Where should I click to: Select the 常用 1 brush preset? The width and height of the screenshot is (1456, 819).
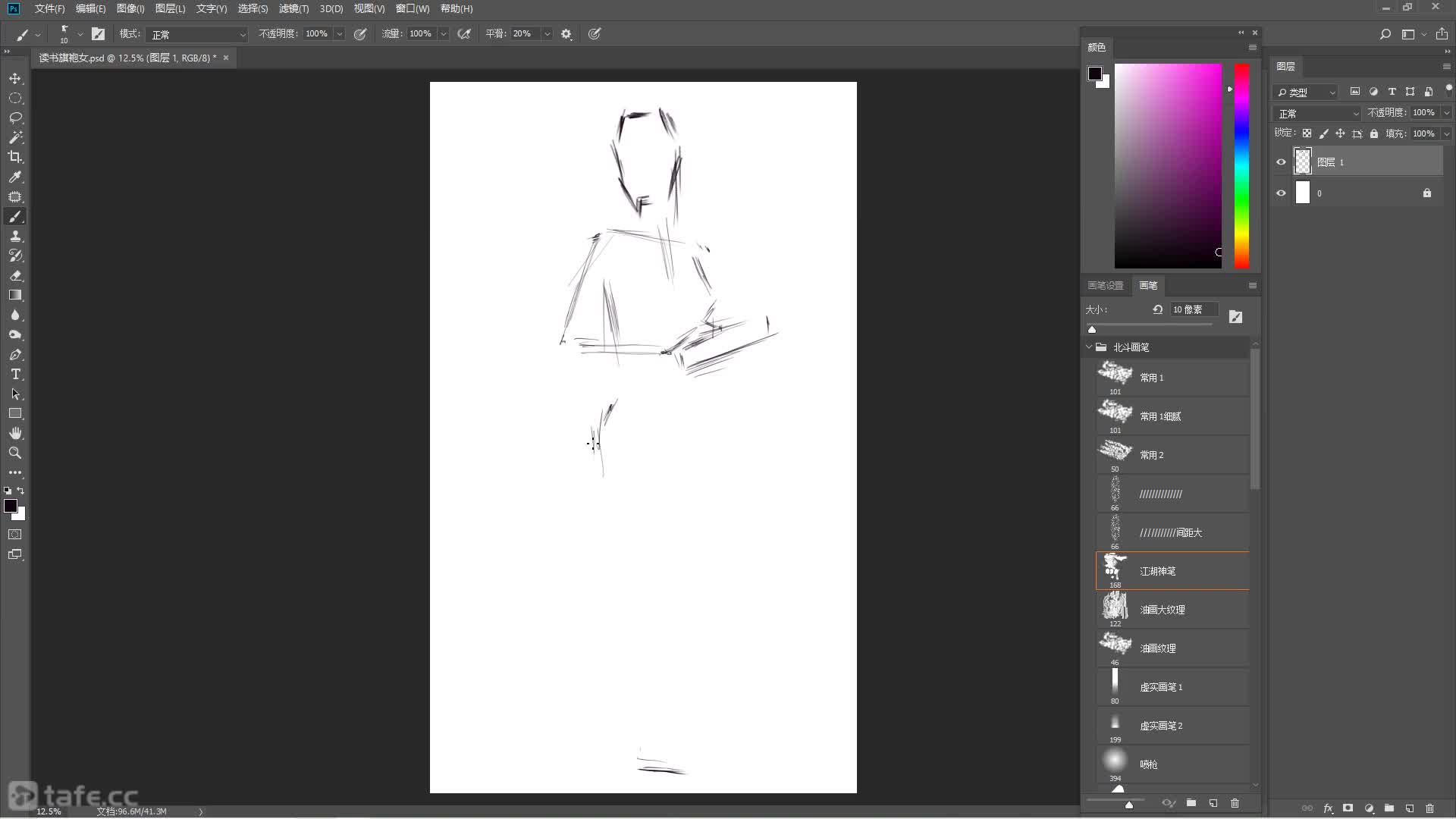(1172, 378)
